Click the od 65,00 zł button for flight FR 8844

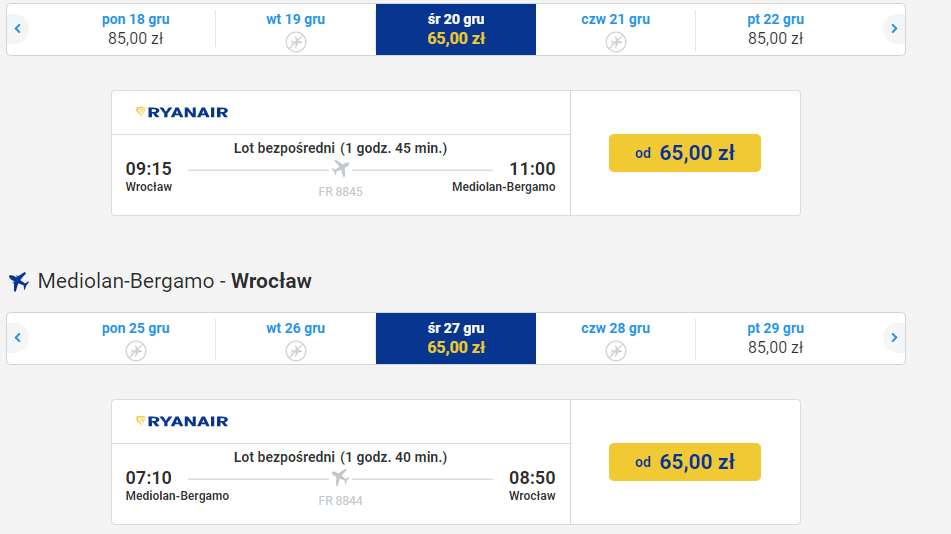click(x=685, y=462)
